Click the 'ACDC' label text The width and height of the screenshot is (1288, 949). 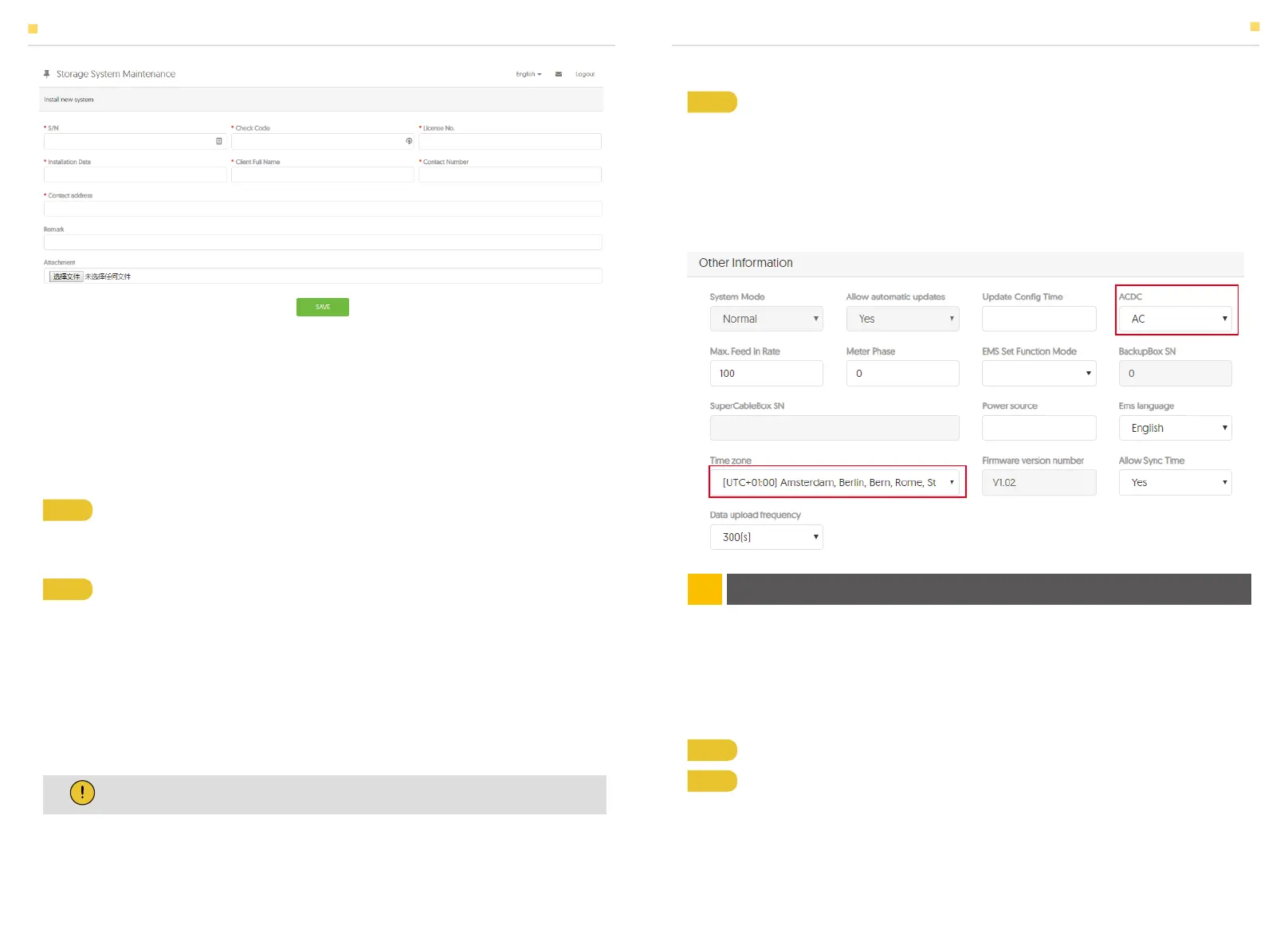[x=1130, y=296]
